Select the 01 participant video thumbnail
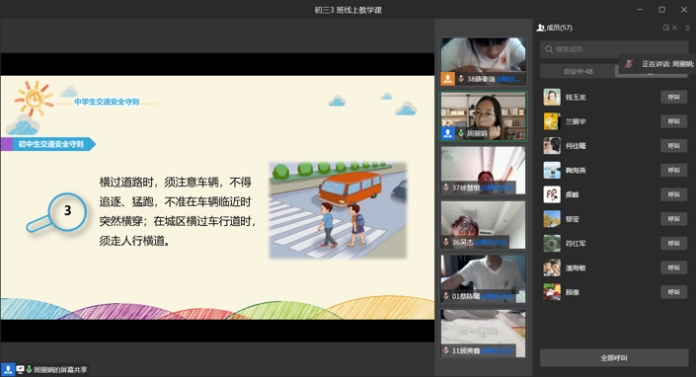The width and height of the screenshot is (696, 377). tap(483, 279)
